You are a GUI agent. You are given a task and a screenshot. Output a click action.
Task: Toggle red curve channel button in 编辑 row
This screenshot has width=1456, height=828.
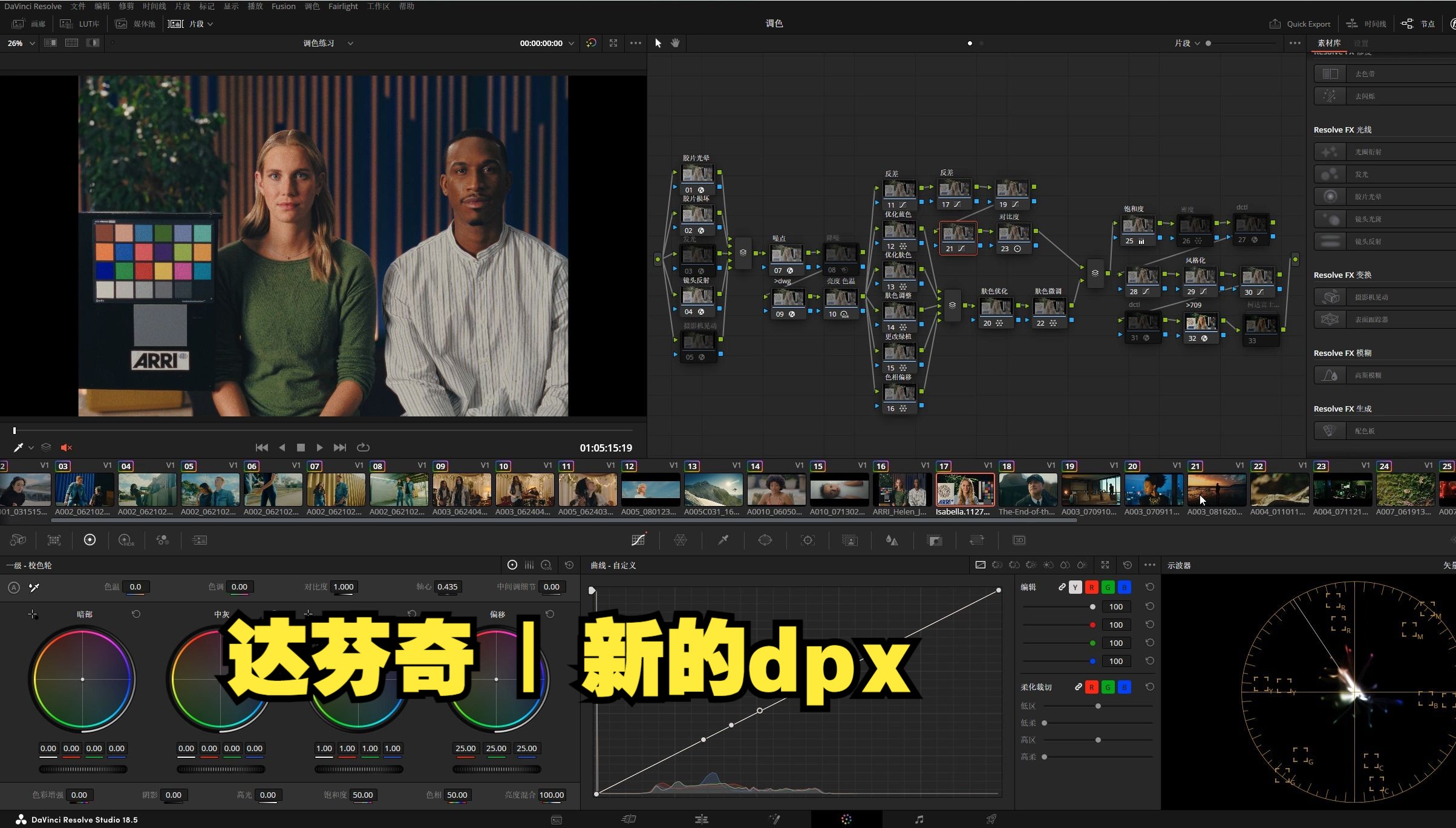[x=1091, y=587]
